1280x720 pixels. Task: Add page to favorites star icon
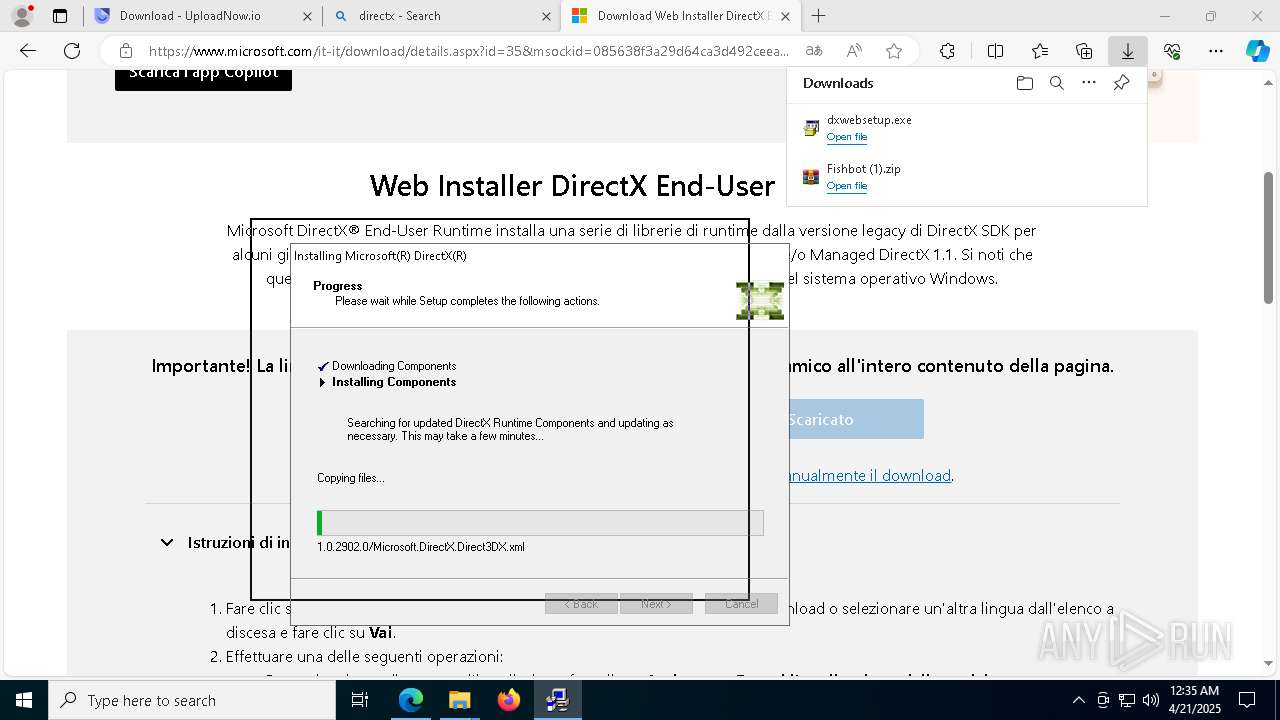tap(894, 51)
